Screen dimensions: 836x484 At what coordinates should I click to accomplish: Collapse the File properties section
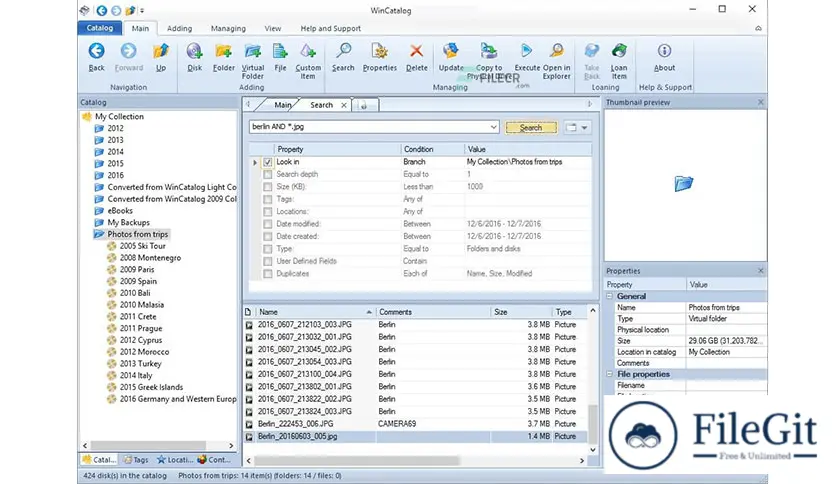point(609,374)
